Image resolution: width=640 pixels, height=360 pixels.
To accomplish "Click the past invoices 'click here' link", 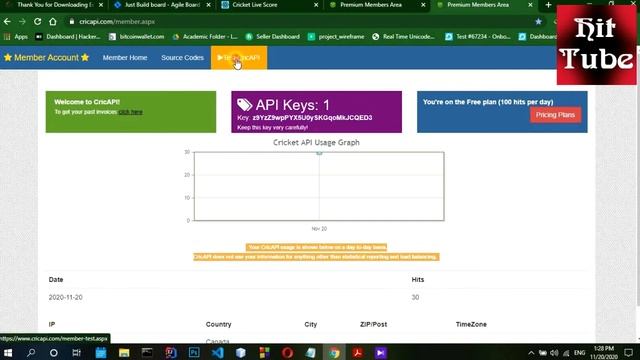I will click(131, 112).
